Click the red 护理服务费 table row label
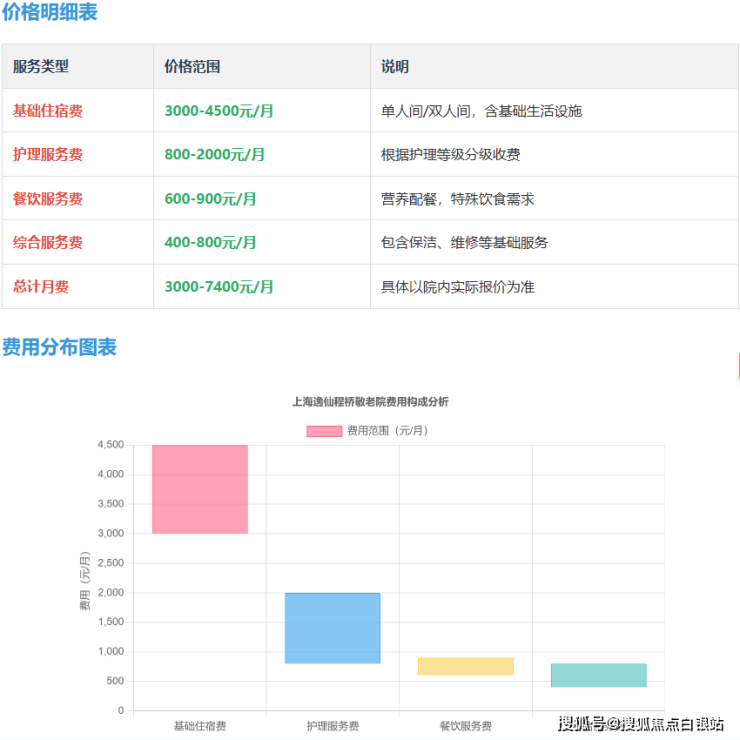The image size is (740, 740). 48,155
